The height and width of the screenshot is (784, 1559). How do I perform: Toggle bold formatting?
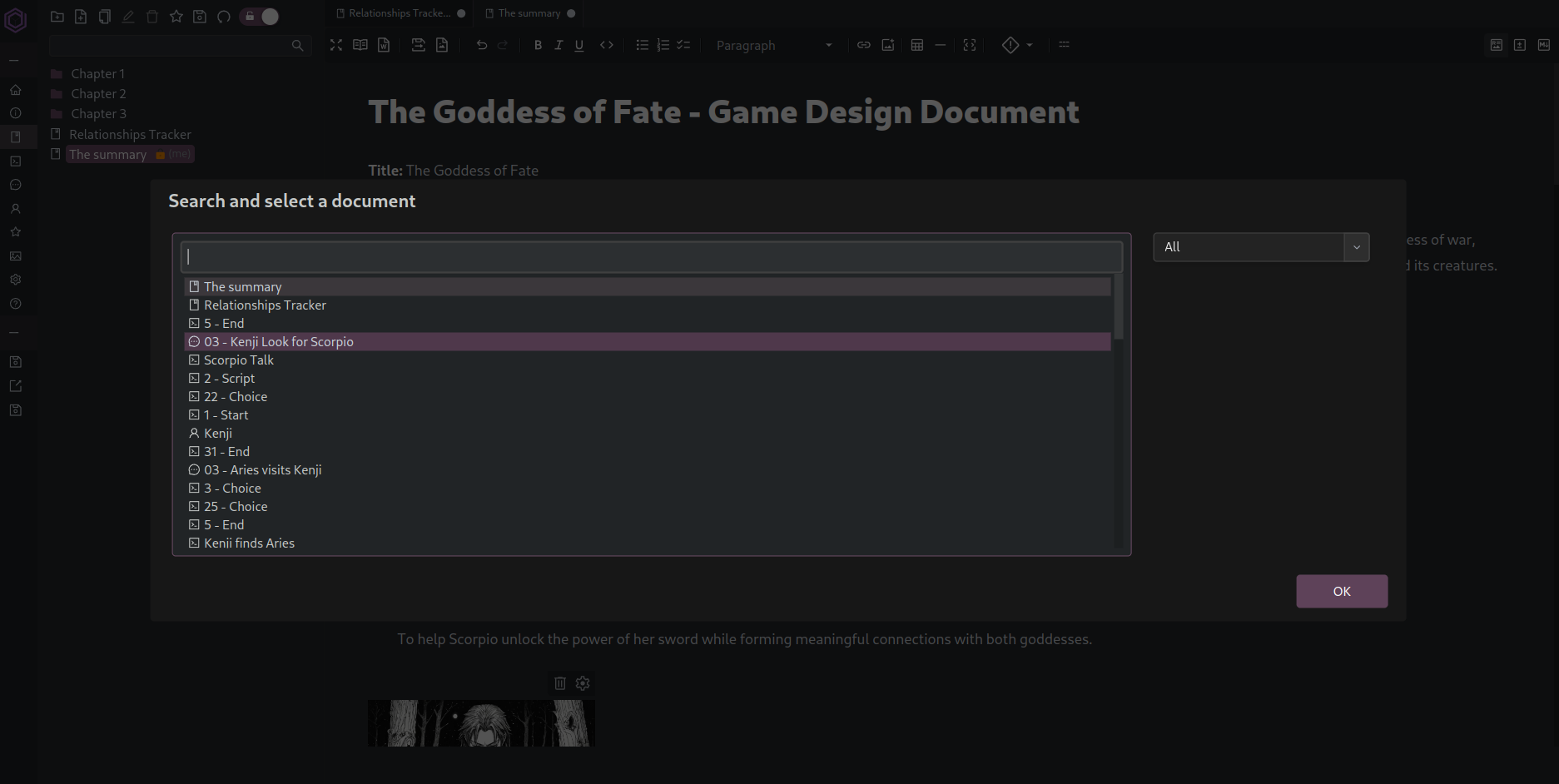tap(538, 45)
